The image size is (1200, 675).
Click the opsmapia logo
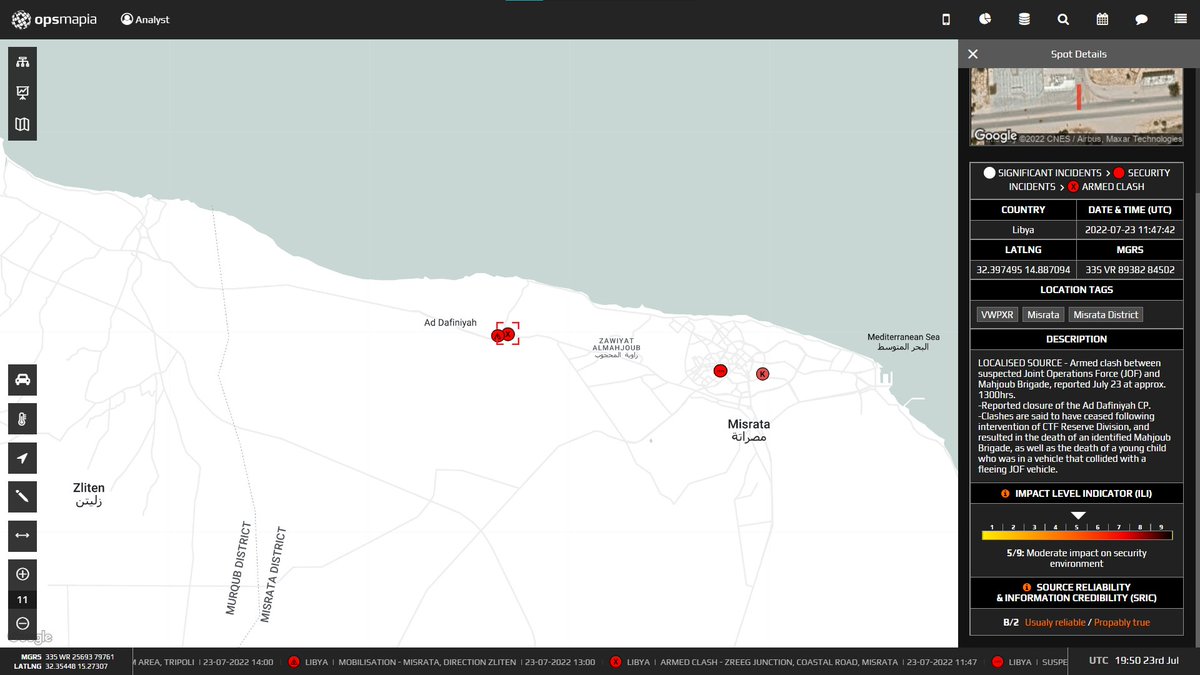54,19
